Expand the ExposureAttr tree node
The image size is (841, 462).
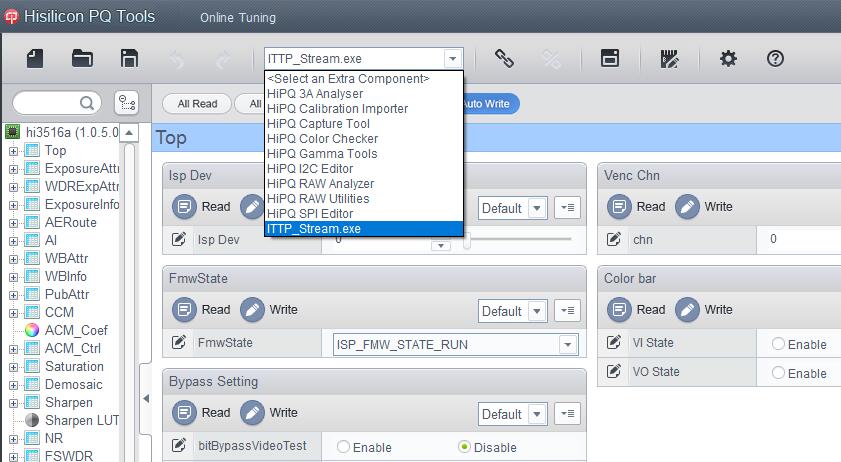point(13,169)
